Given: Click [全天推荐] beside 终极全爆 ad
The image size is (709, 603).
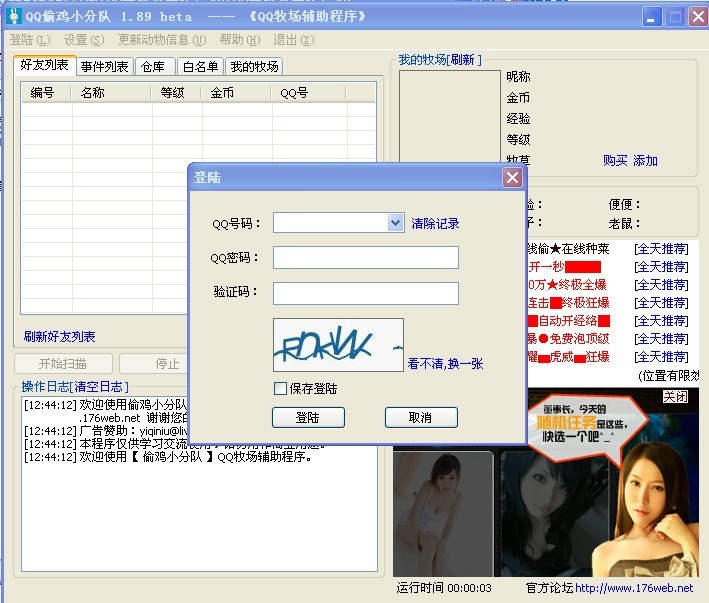Looking at the screenshot, I should 662,285.
